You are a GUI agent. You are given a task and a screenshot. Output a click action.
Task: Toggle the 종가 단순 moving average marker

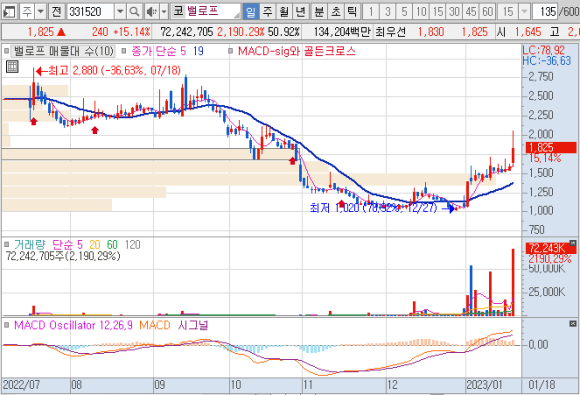(124, 51)
